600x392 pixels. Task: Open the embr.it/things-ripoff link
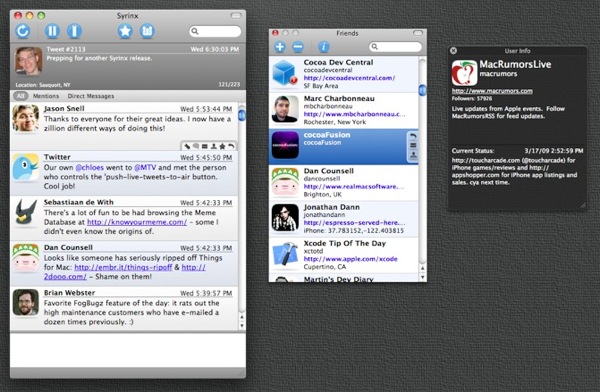tap(123, 267)
